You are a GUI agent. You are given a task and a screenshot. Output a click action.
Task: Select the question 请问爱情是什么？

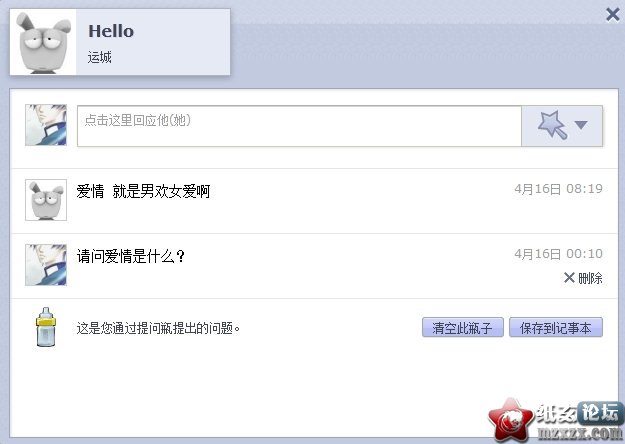[x=131, y=256]
